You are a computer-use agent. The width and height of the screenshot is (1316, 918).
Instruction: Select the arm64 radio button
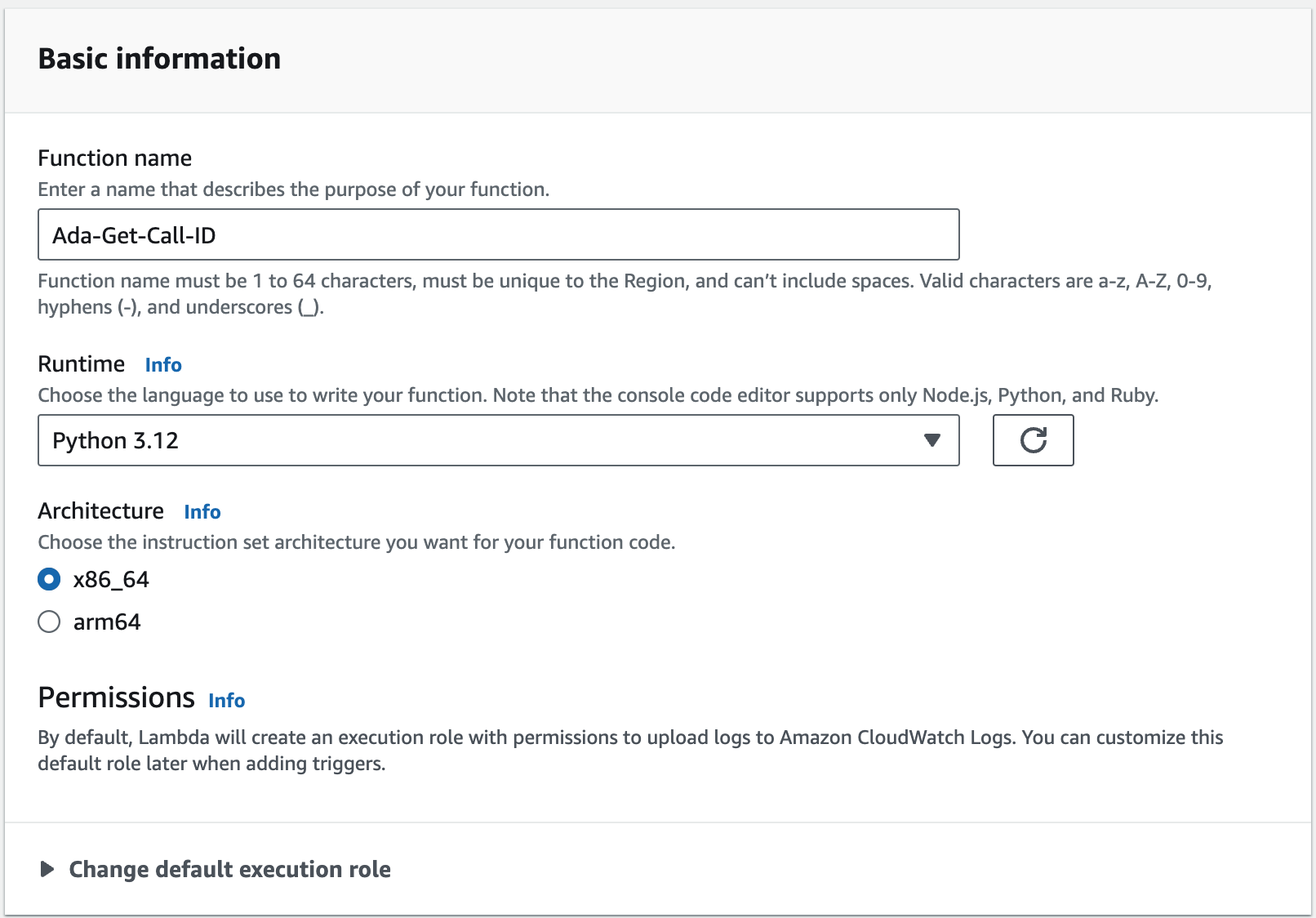tap(49, 622)
